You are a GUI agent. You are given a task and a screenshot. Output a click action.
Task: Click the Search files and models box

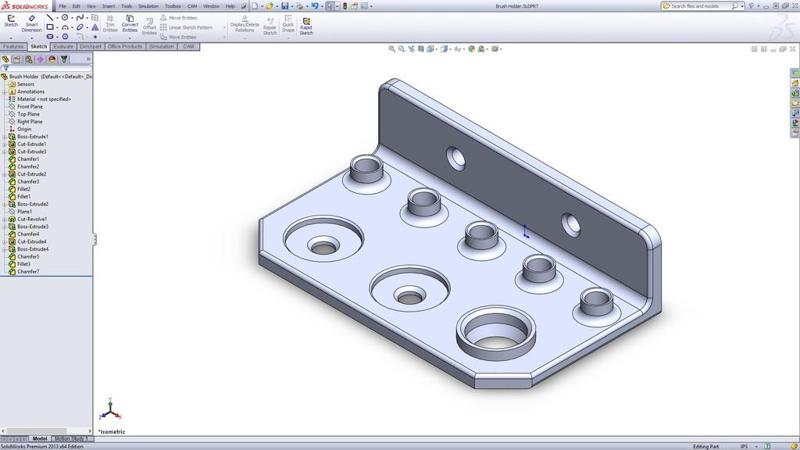pyautogui.click(x=702, y=6)
